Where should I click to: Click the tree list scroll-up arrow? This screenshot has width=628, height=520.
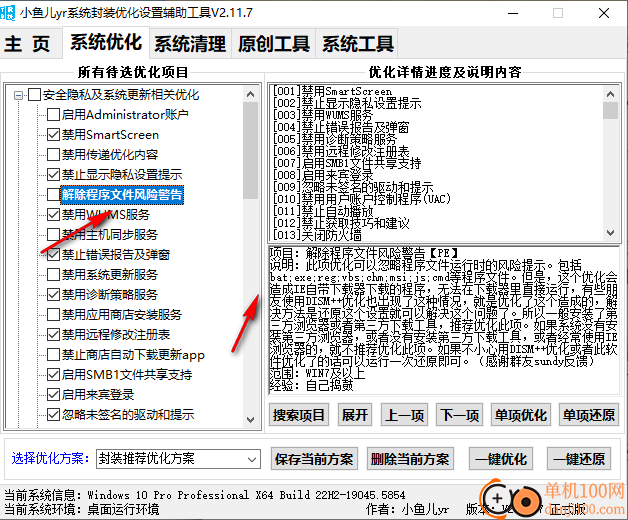pyautogui.click(x=250, y=95)
